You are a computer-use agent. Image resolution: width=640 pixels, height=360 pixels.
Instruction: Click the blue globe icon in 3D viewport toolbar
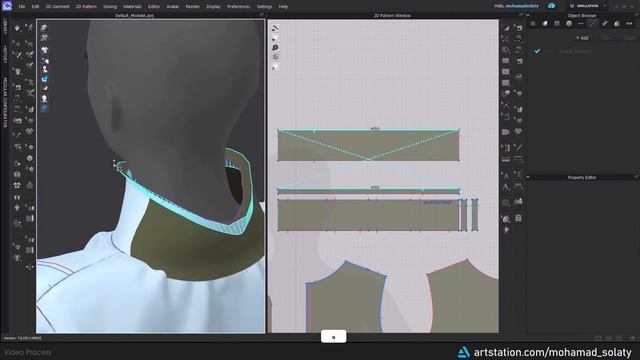pyautogui.click(x=44, y=108)
